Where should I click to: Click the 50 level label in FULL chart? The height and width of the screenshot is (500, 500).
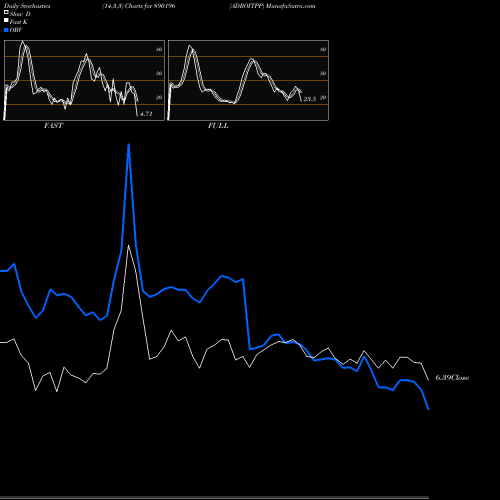pyautogui.click(x=323, y=73)
